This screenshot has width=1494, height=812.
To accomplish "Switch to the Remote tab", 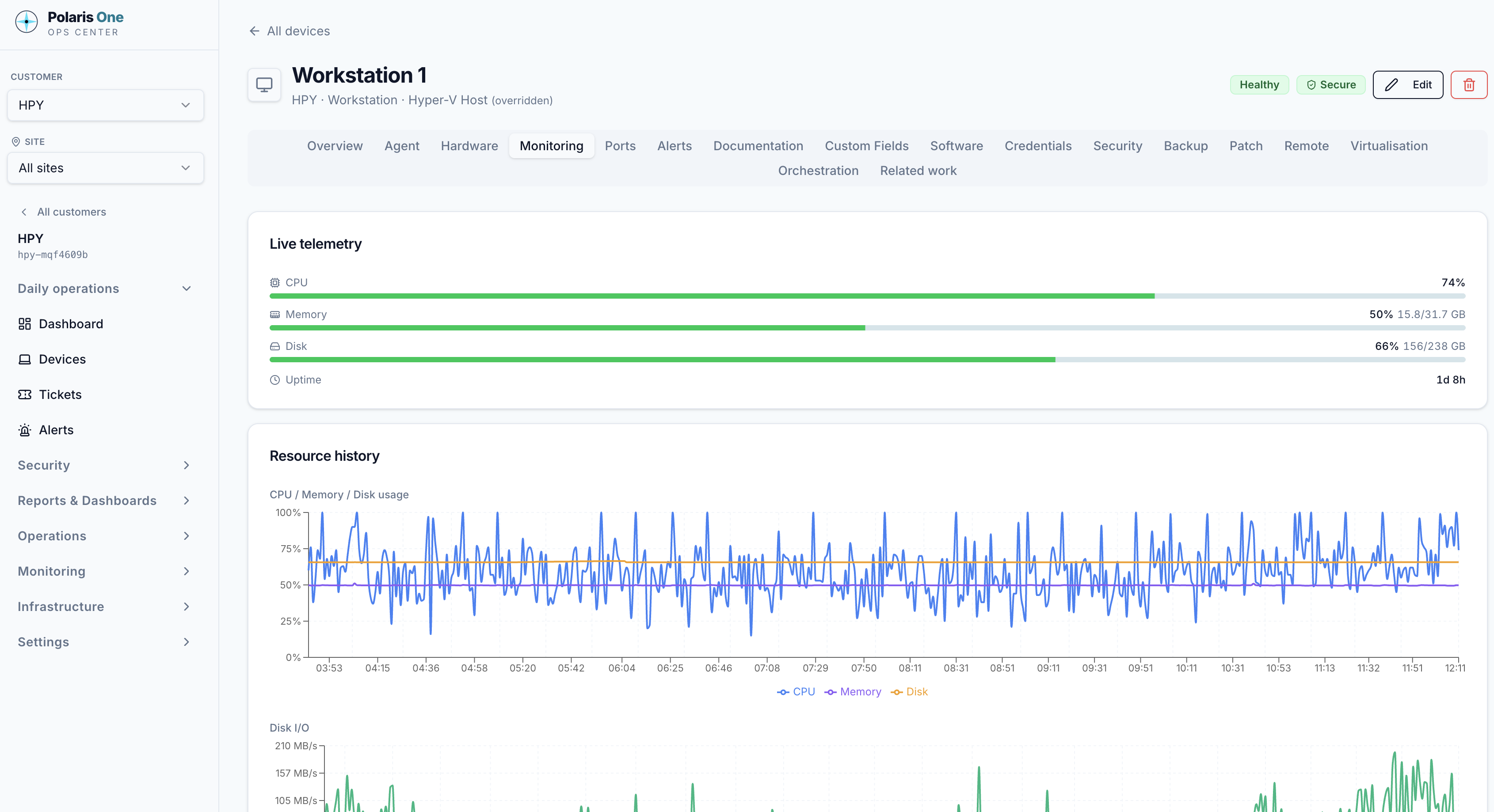I will [1306, 146].
